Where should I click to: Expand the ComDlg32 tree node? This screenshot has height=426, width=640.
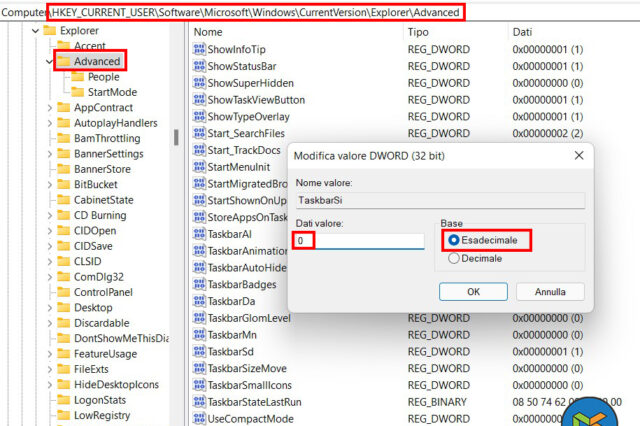coord(49,277)
